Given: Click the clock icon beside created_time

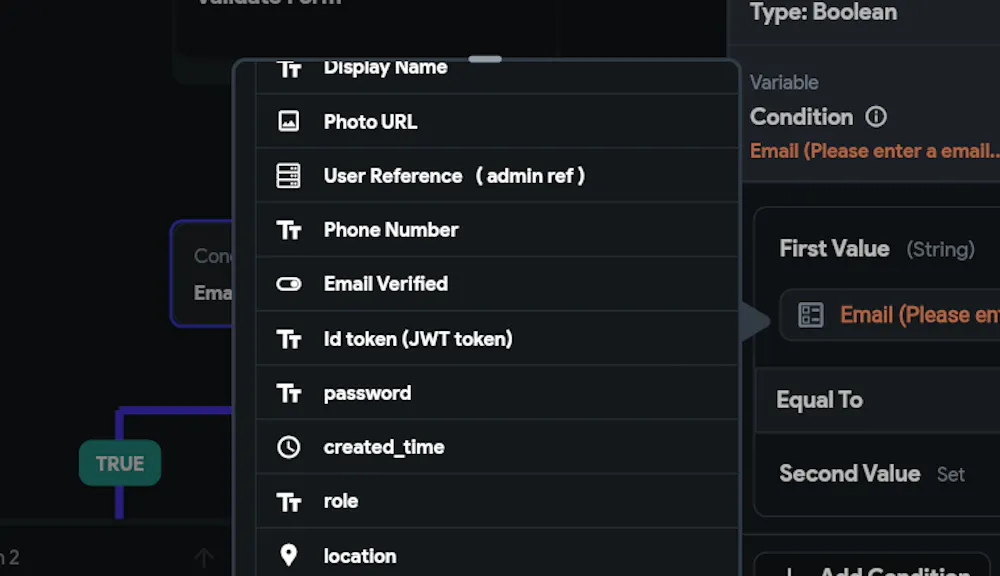Looking at the screenshot, I should (288, 447).
